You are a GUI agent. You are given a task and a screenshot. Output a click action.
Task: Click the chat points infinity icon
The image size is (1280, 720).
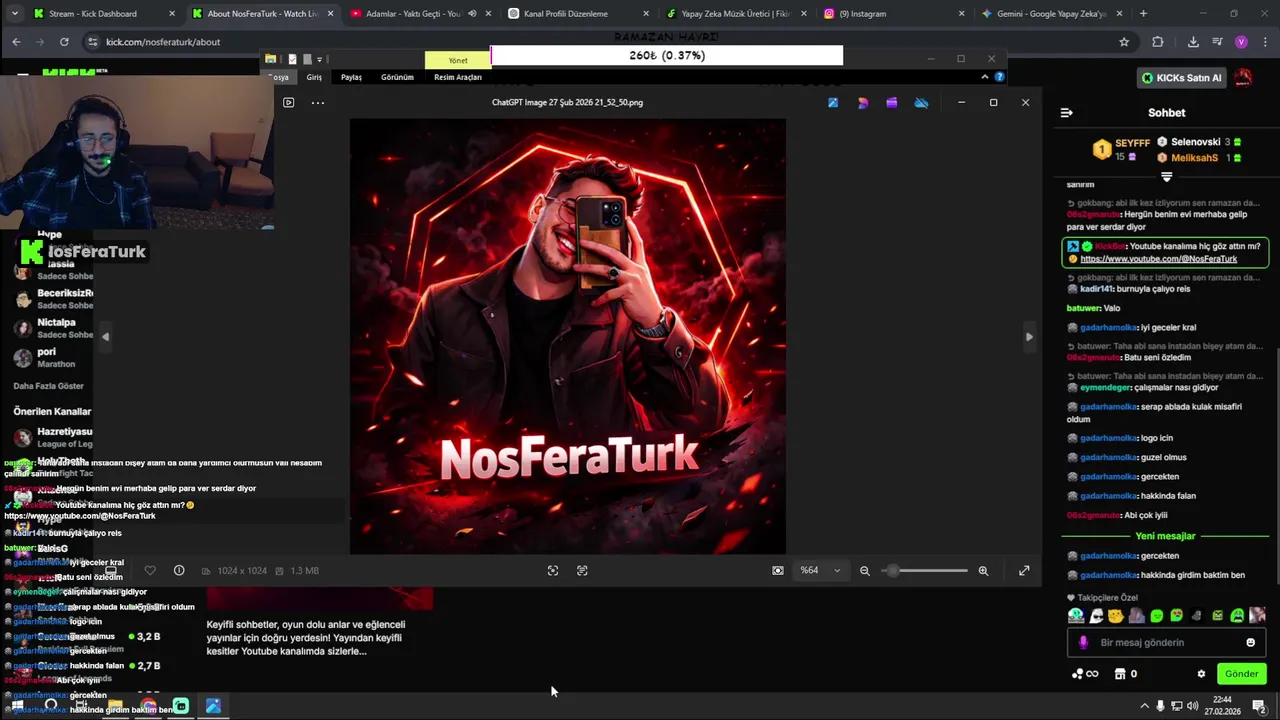1085,674
